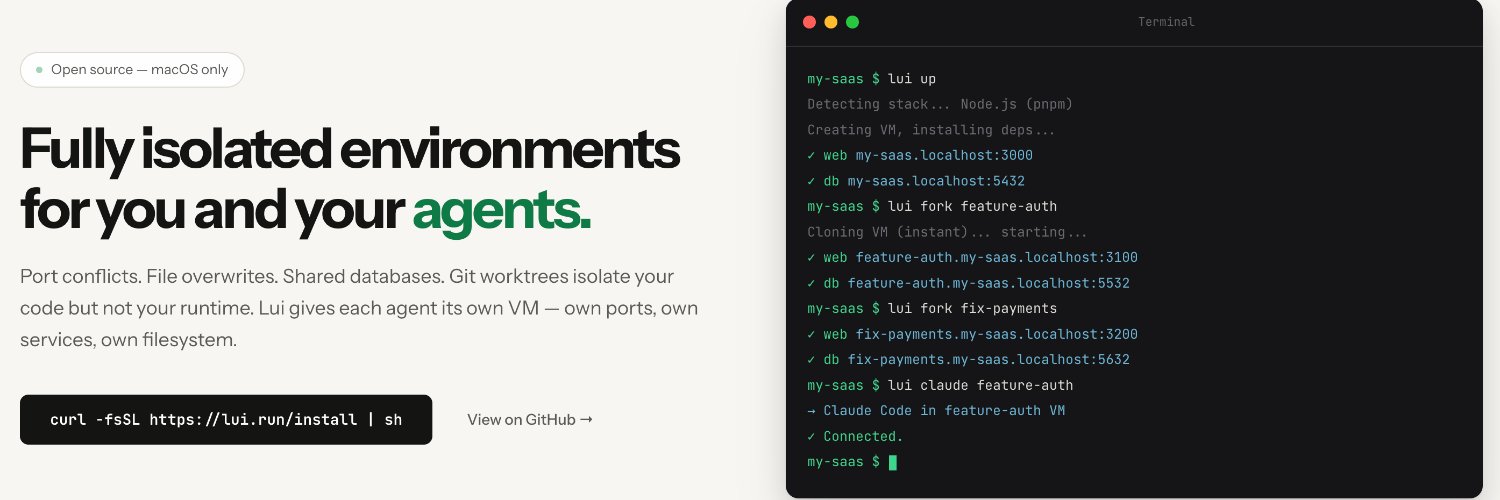The height and width of the screenshot is (500, 1500).
Task: Click the 'db my-saas.localhost:5432' line
Action: (x=916, y=181)
